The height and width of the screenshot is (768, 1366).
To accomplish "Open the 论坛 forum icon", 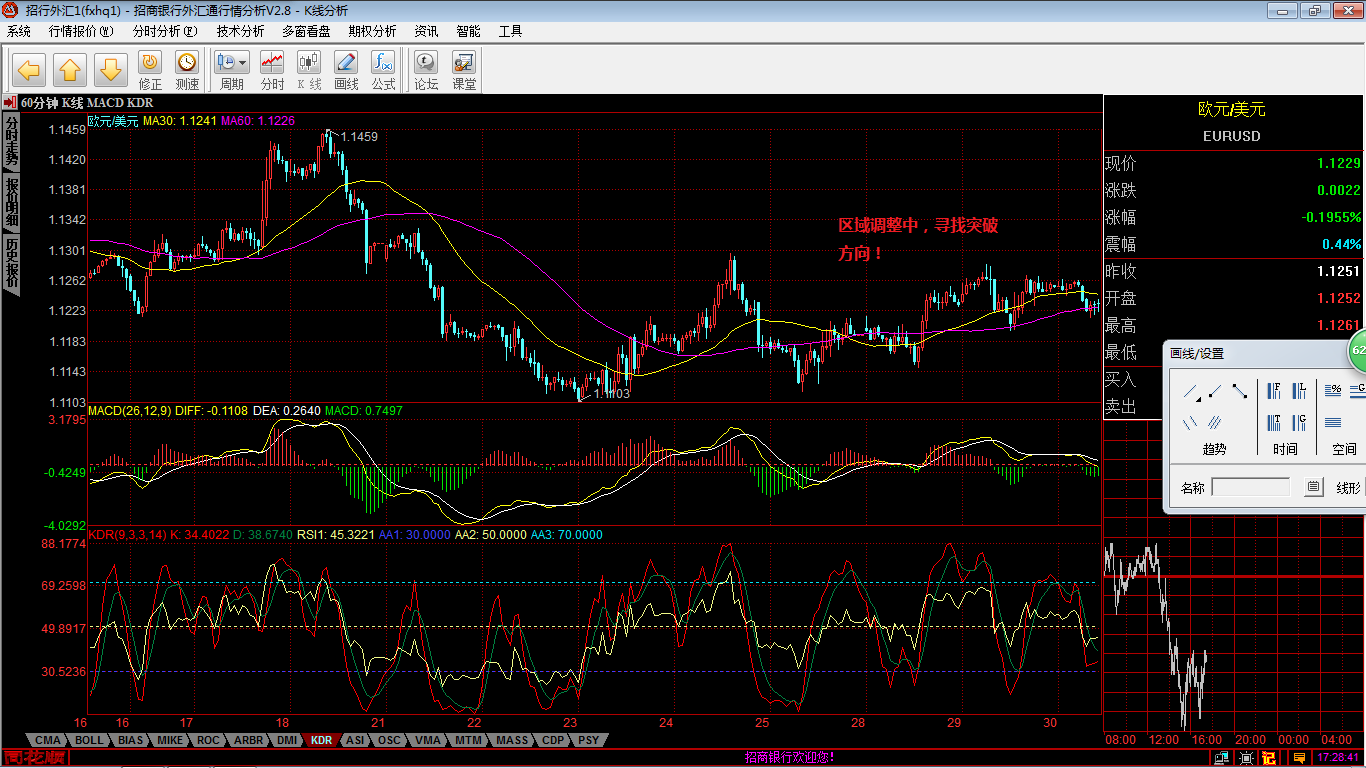I will (x=426, y=70).
